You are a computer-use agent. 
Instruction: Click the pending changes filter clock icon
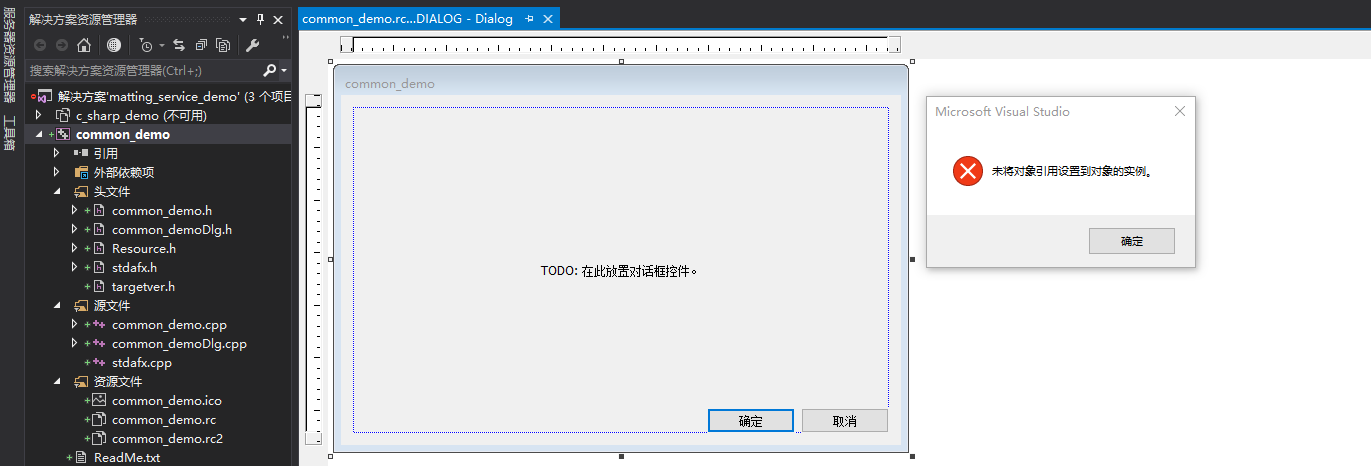pos(147,45)
